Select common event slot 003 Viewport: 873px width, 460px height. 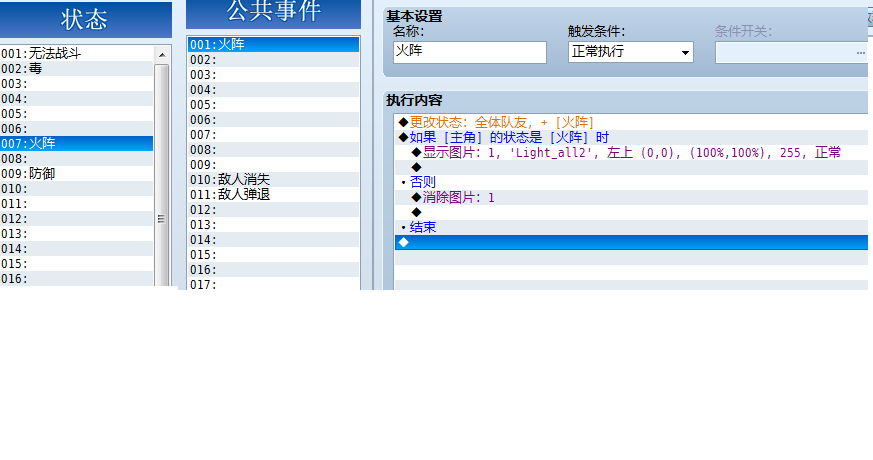tap(273, 75)
